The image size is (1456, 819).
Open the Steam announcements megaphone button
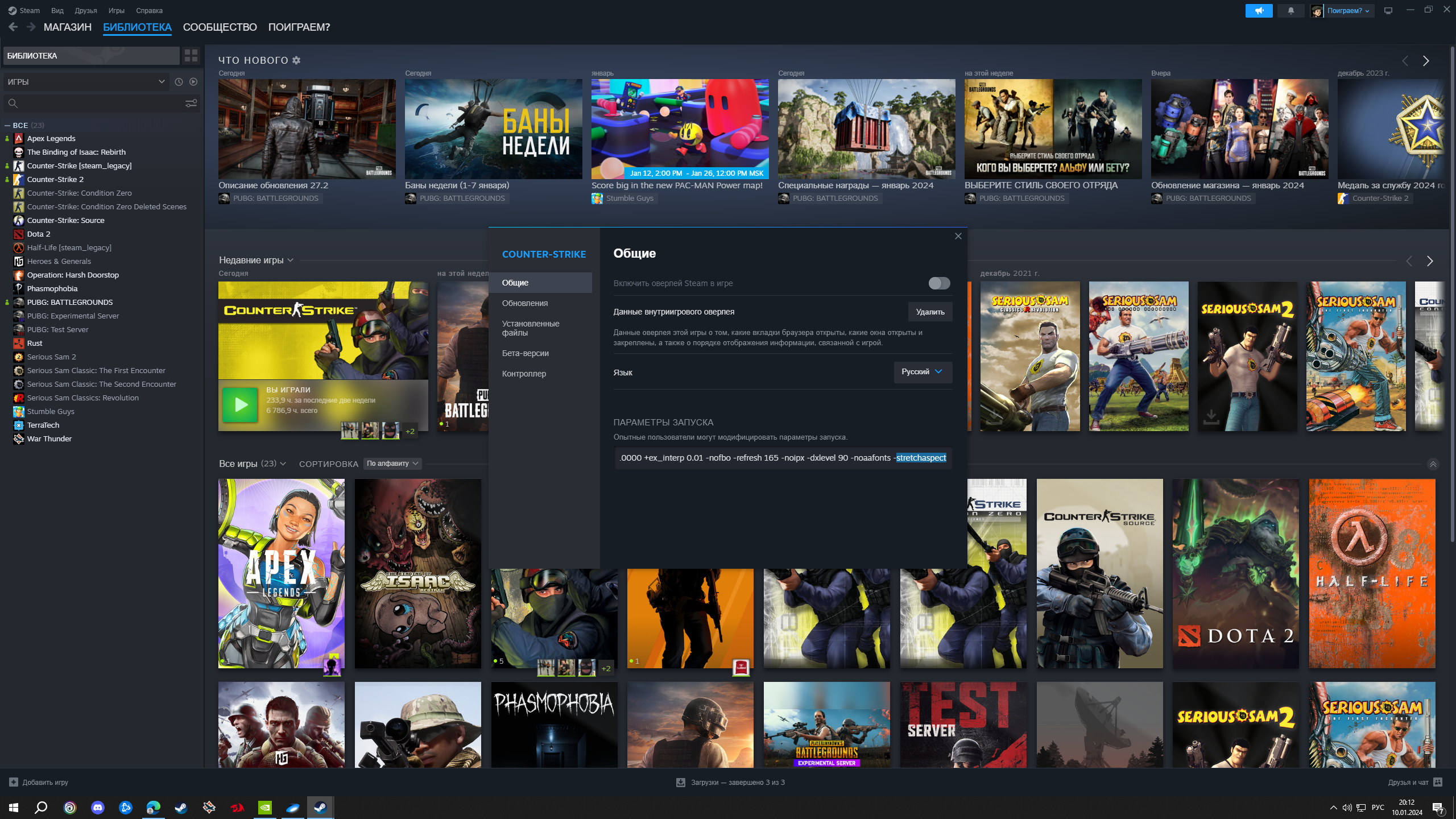[x=1259, y=10]
